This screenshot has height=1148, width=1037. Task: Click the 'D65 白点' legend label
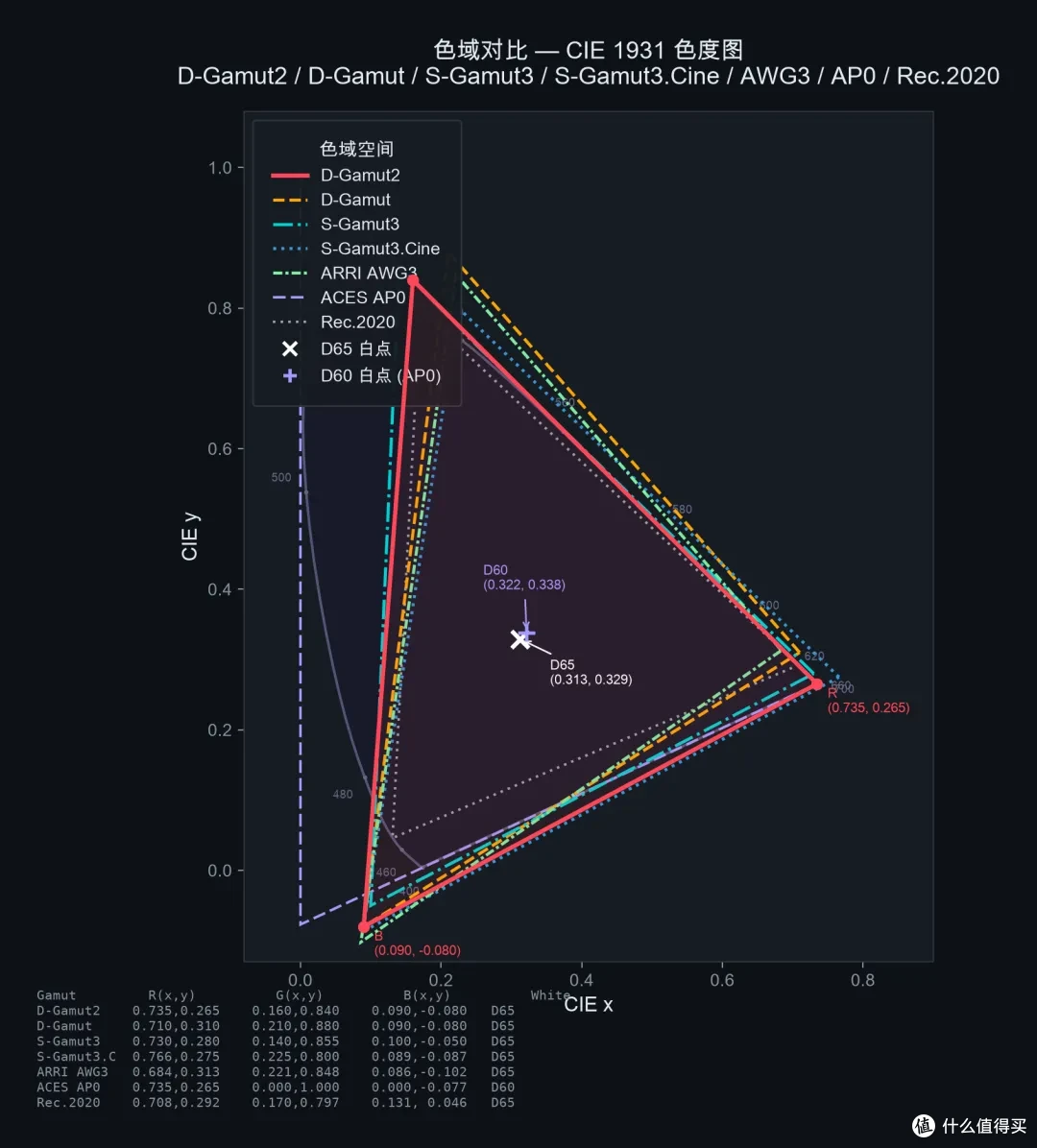[356, 348]
